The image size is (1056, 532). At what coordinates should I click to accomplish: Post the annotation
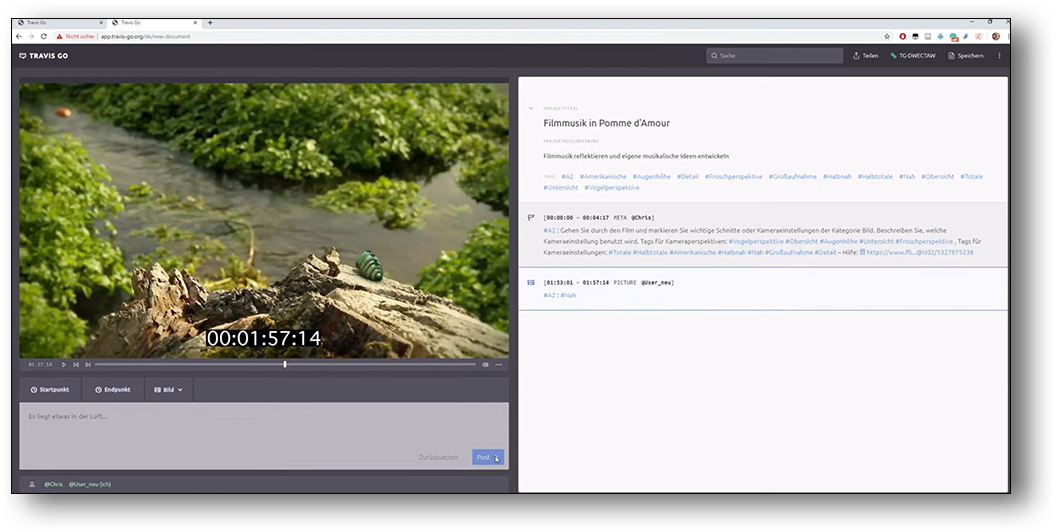(x=487, y=457)
